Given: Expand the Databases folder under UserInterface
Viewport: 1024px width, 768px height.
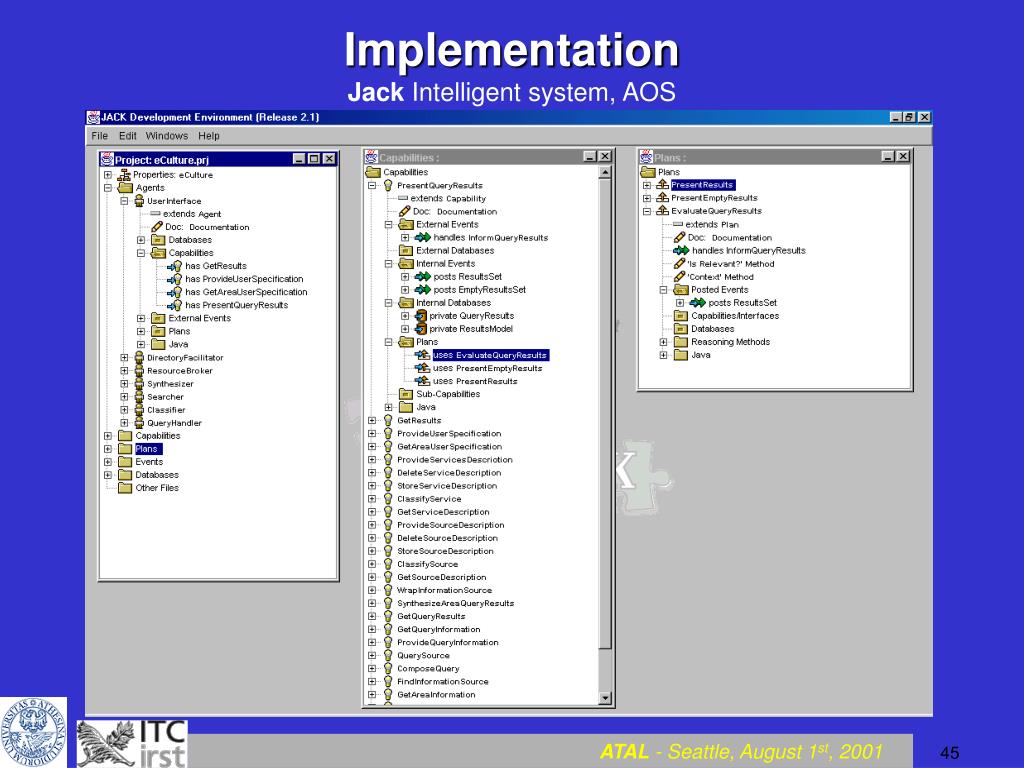Looking at the screenshot, I should (x=140, y=240).
